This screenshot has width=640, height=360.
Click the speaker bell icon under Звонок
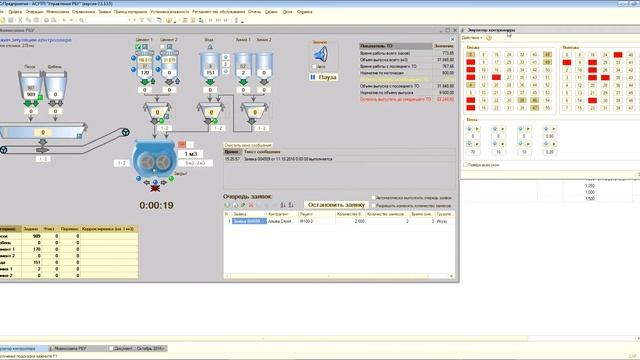click(x=320, y=54)
